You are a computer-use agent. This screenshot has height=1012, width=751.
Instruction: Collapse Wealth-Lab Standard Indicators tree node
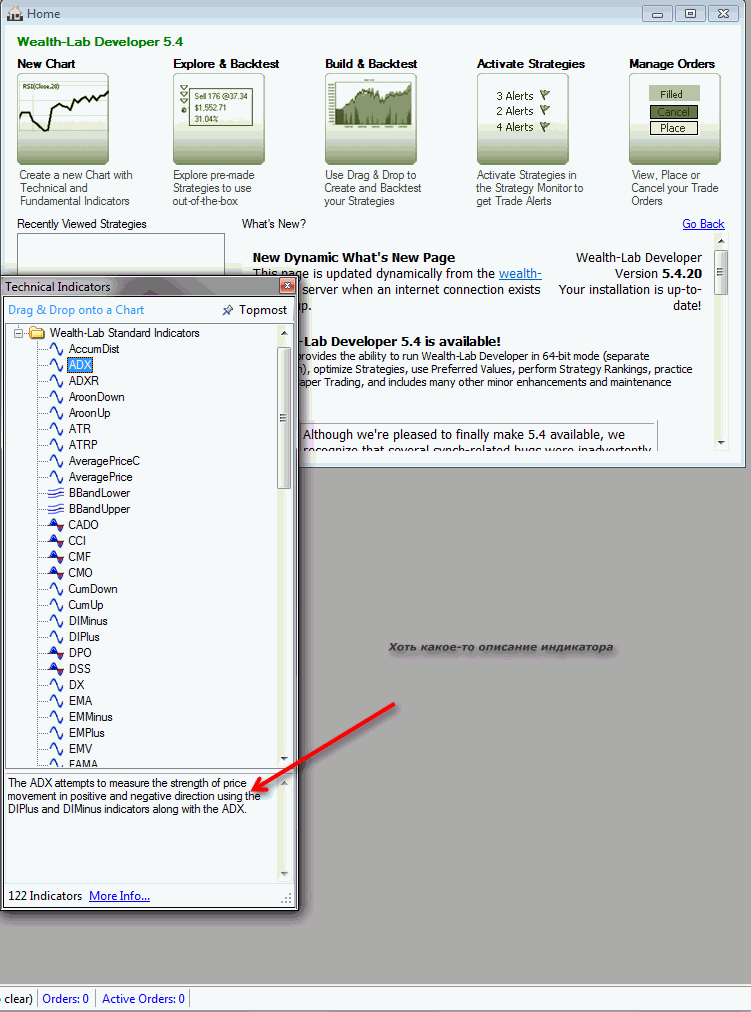19,333
